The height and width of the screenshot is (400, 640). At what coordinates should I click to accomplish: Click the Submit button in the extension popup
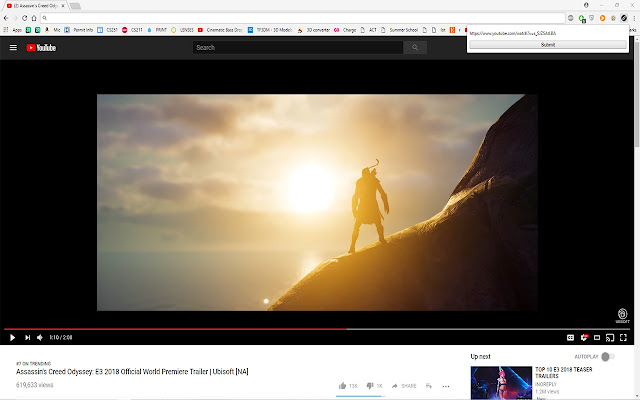click(548, 45)
